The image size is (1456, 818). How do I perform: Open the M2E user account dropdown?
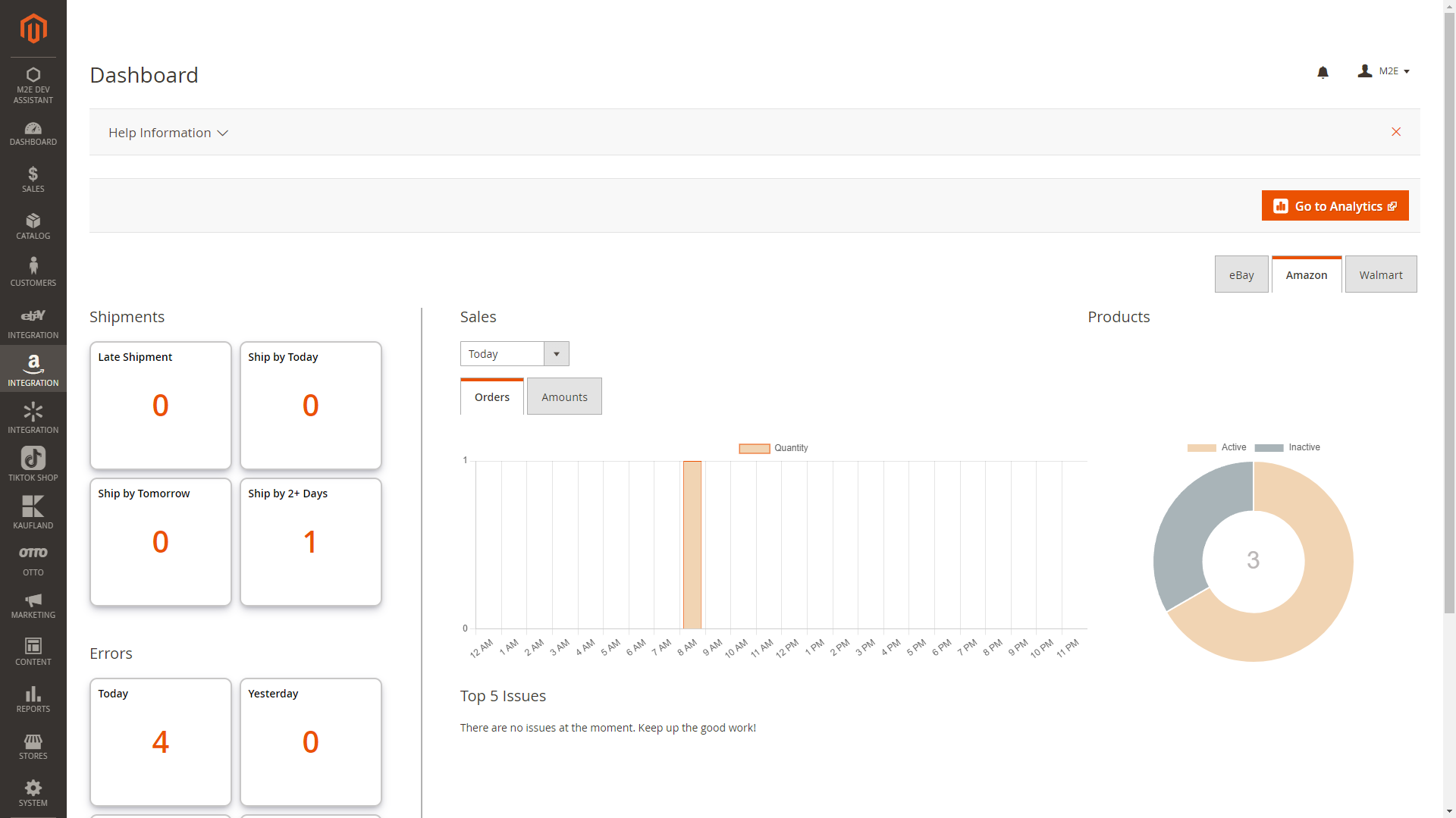tap(1384, 71)
